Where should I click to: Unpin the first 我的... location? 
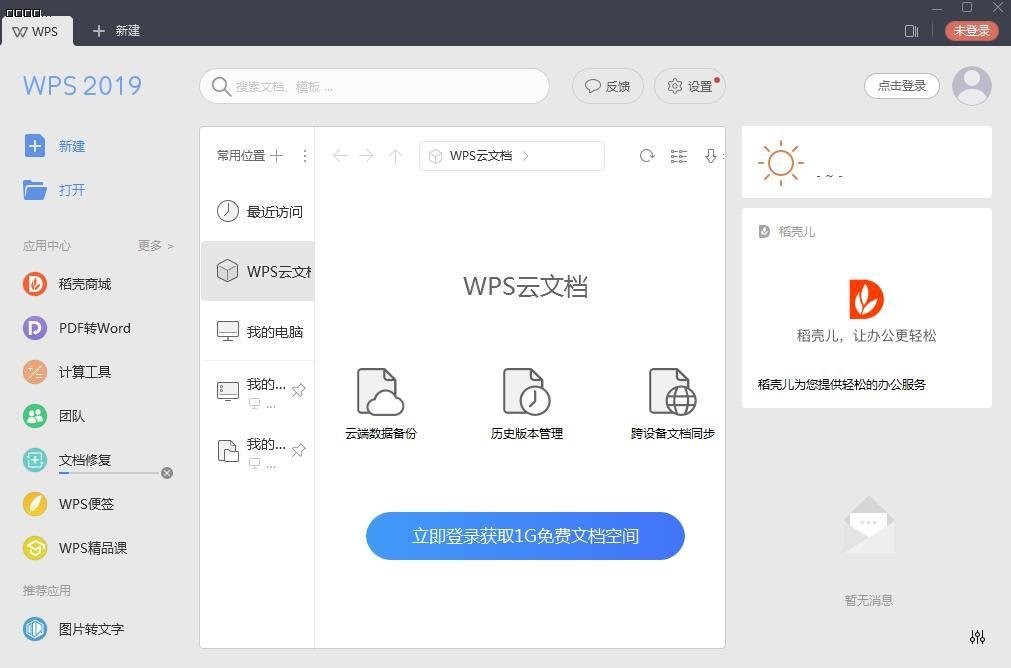299,390
